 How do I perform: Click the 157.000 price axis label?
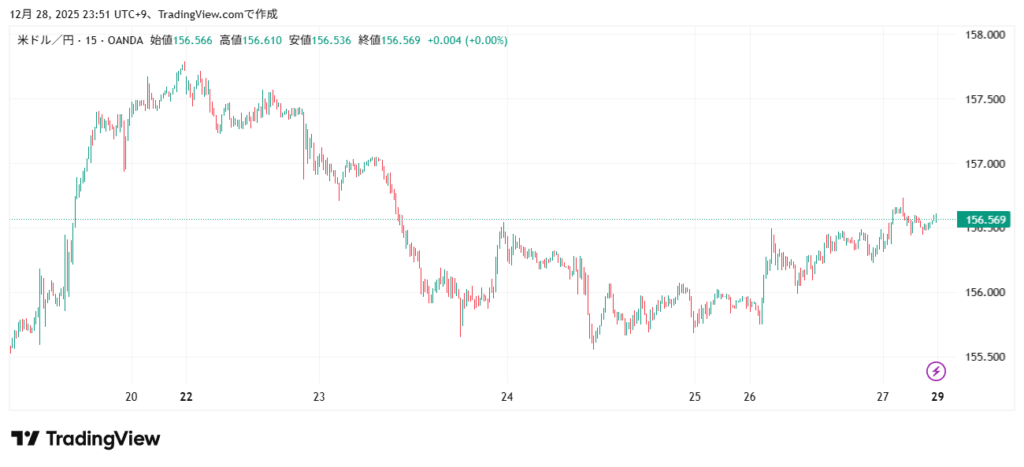[982, 164]
